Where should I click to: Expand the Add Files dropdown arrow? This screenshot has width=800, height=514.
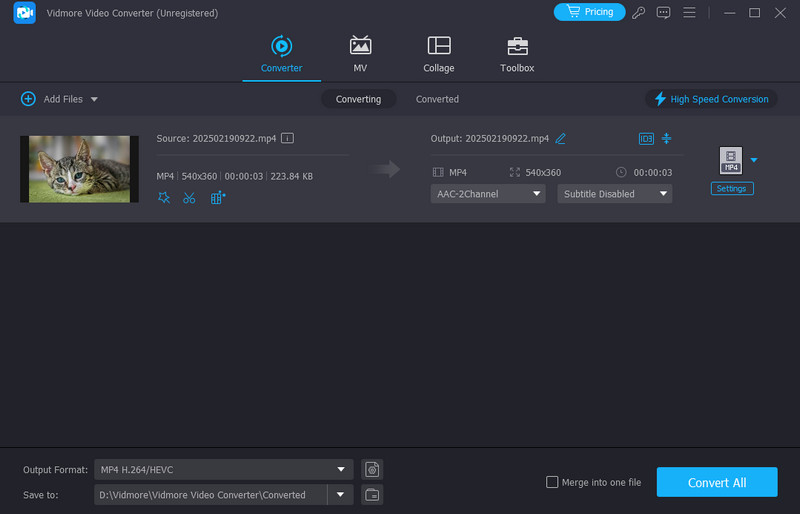[x=94, y=99]
